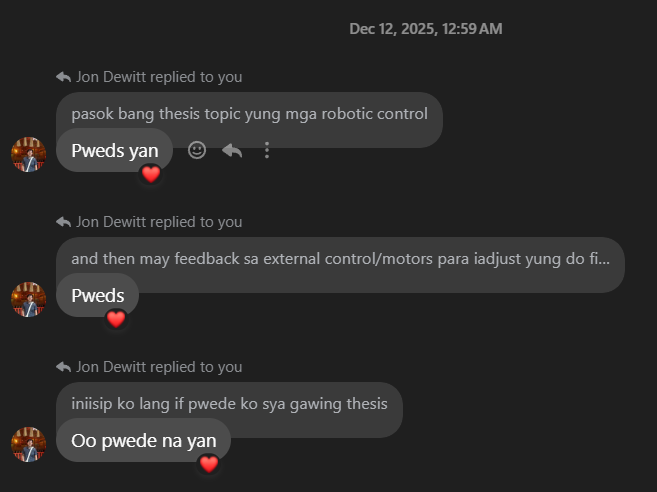Click 'Jon Dewitt replied to you' above 'pasok bang' quote
The height and width of the screenshot is (492, 657).
159,77
